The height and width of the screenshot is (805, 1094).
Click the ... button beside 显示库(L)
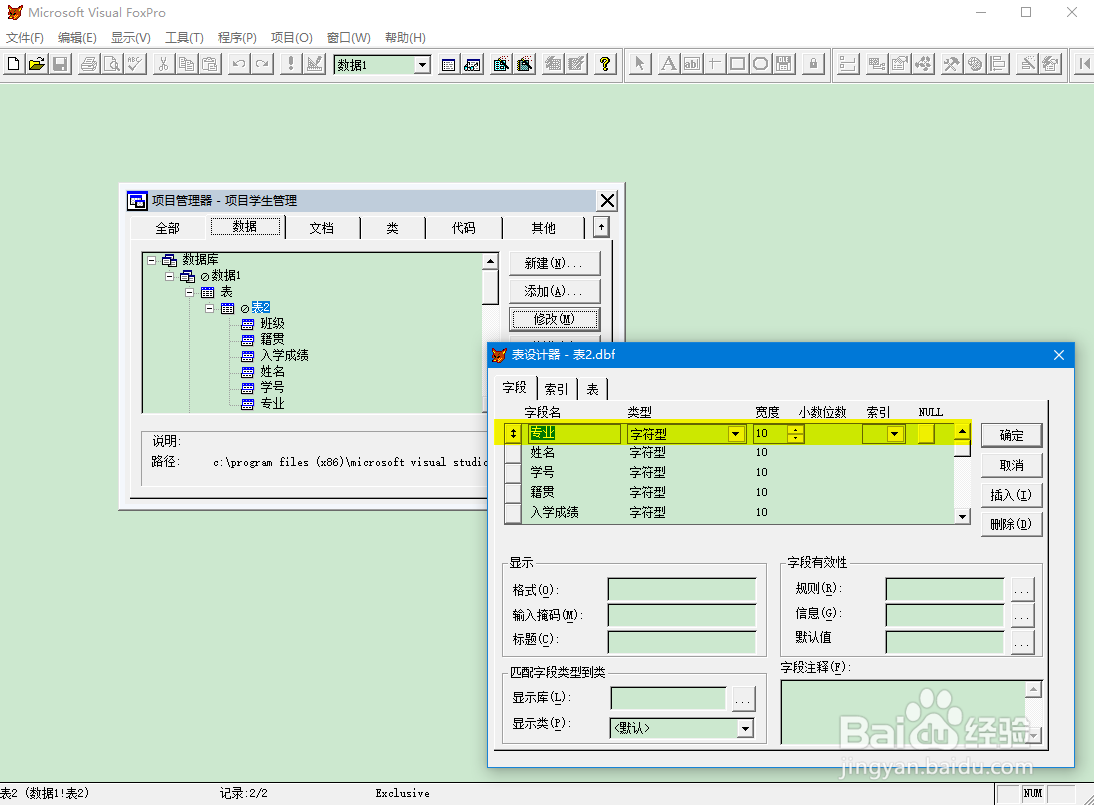click(x=743, y=698)
